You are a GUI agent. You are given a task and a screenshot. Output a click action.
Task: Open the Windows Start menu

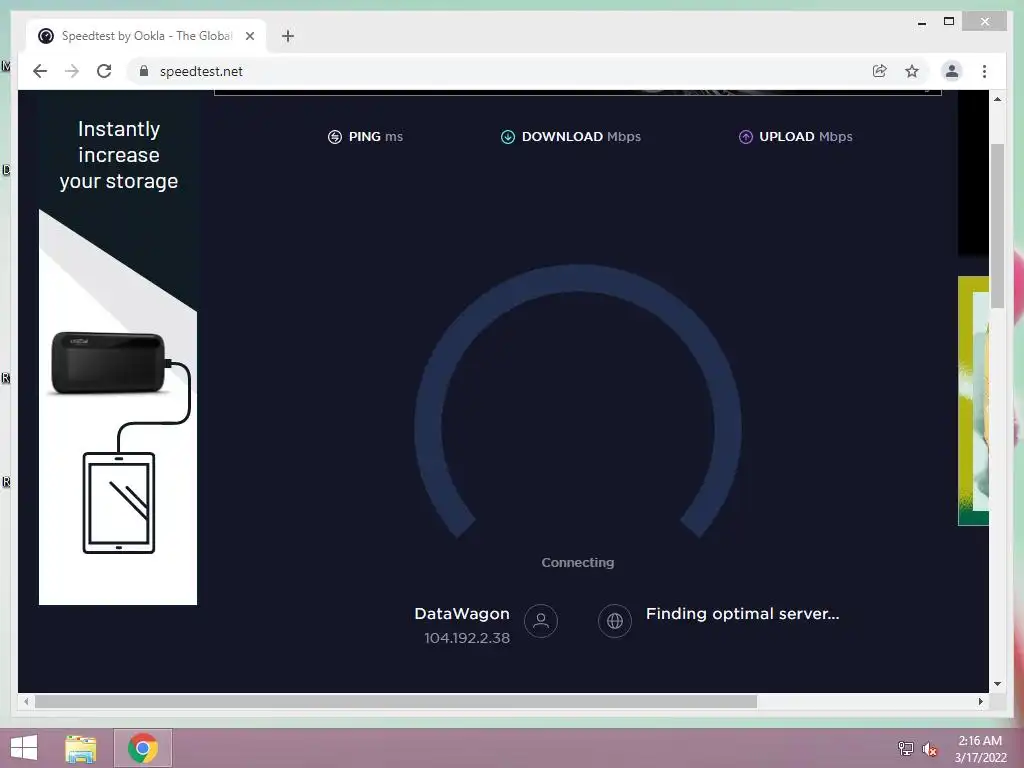click(x=24, y=748)
